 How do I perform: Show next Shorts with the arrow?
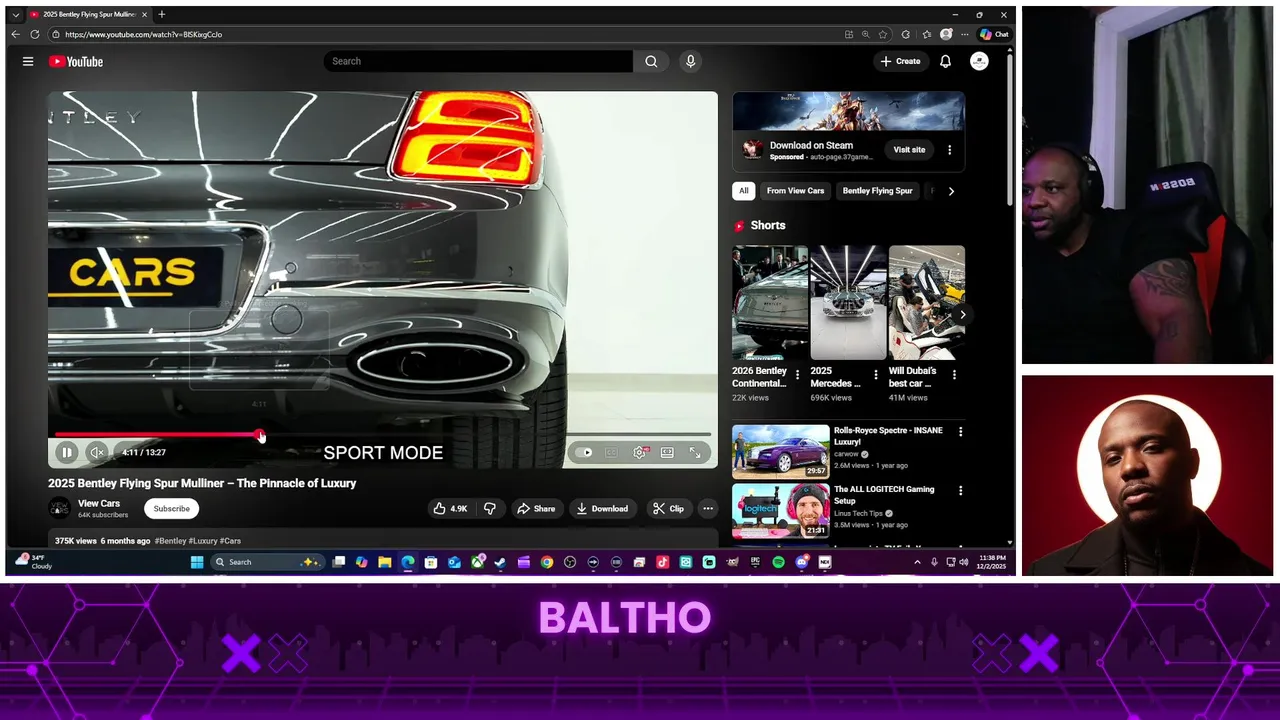[x=962, y=315]
